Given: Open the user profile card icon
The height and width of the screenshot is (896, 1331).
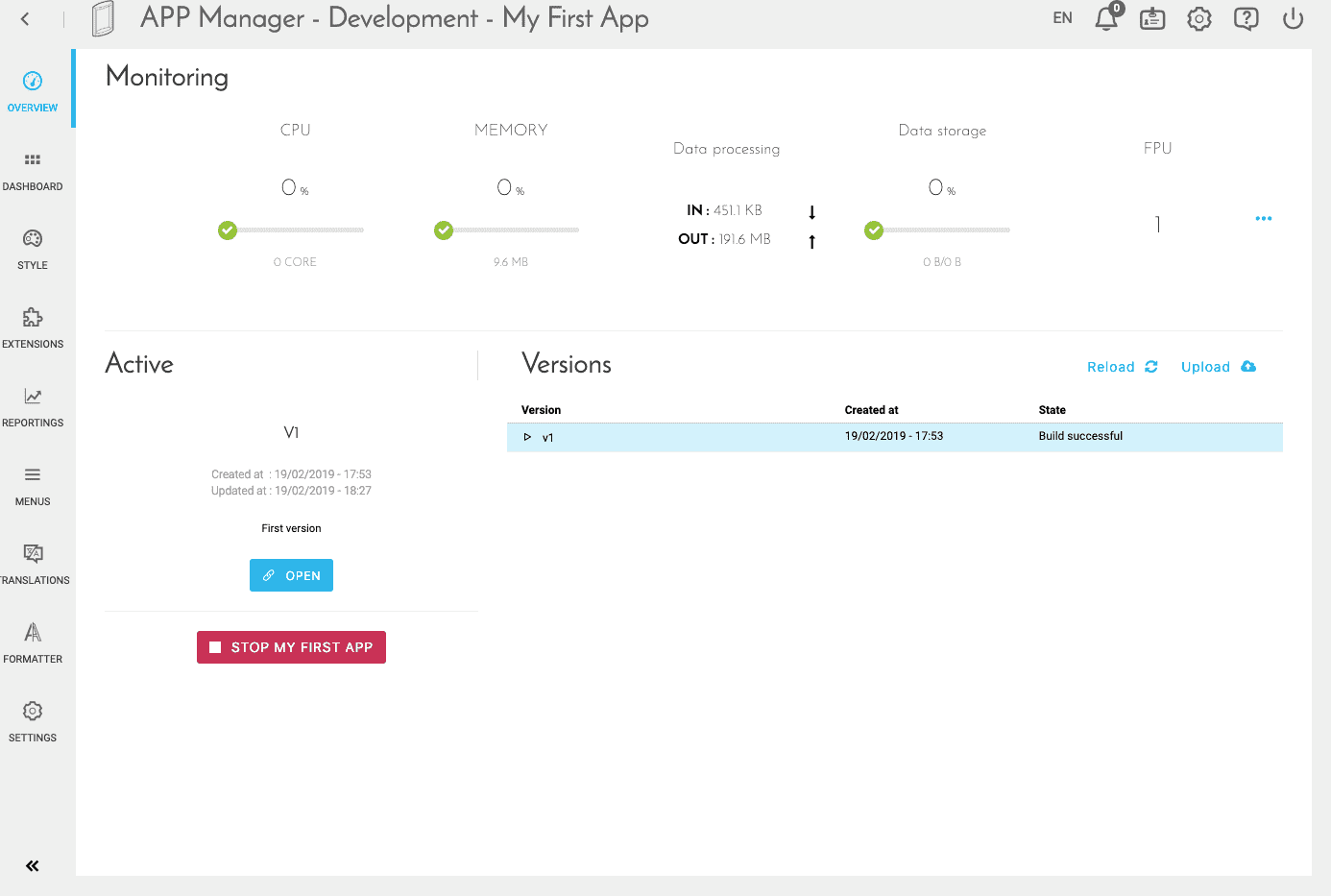Looking at the screenshot, I should [1152, 18].
